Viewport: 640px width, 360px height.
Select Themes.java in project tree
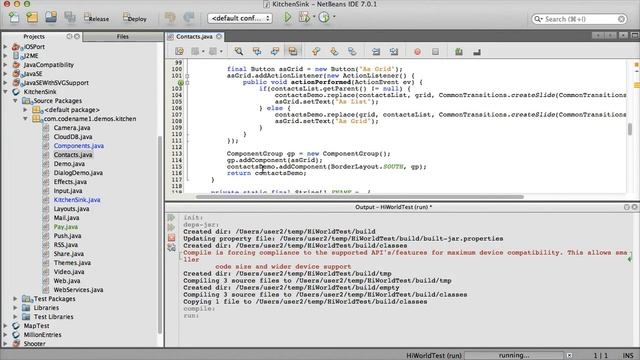point(72,263)
